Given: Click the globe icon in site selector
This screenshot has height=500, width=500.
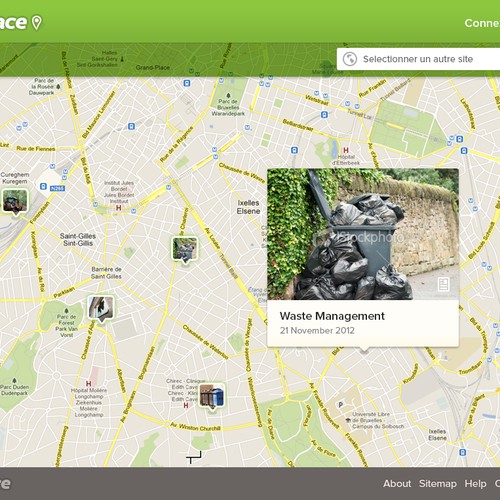Looking at the screenshot, I should [x=350, y=59].
